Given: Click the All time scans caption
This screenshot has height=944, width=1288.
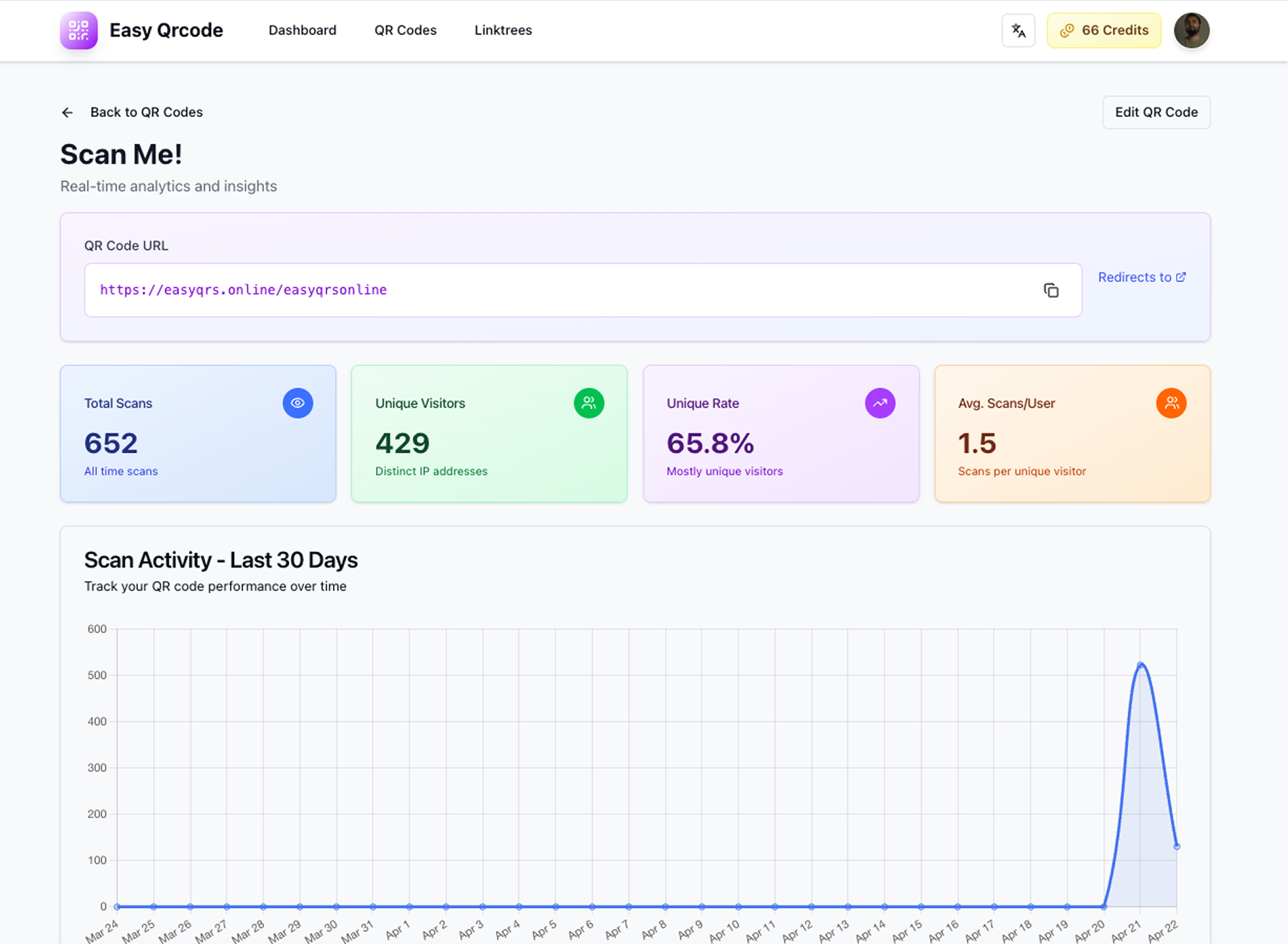Looking at the screenshot, I should point(121,471).
